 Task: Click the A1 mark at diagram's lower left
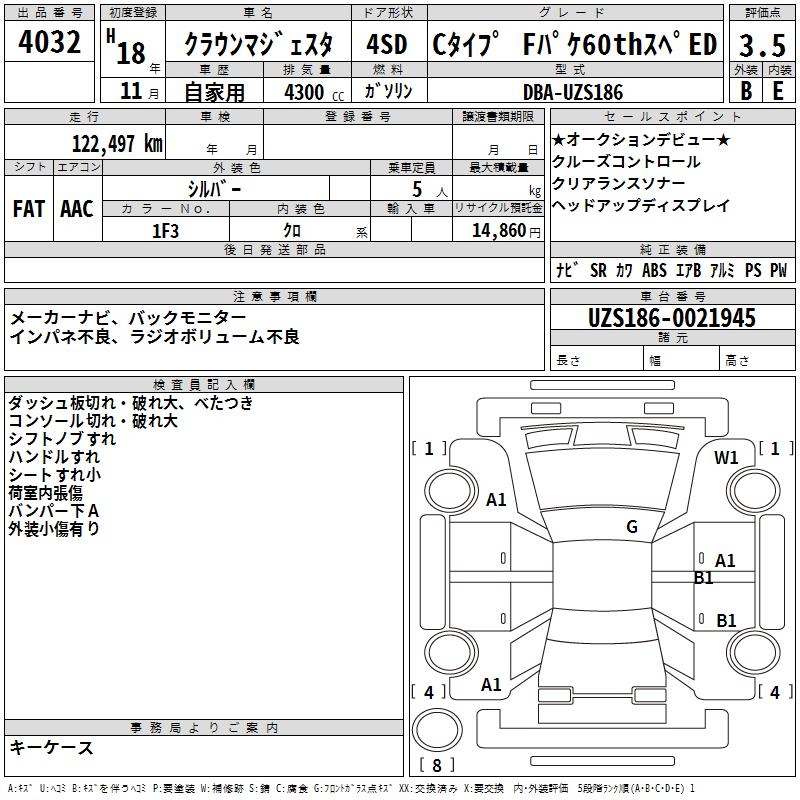click(x=491, y=685)
